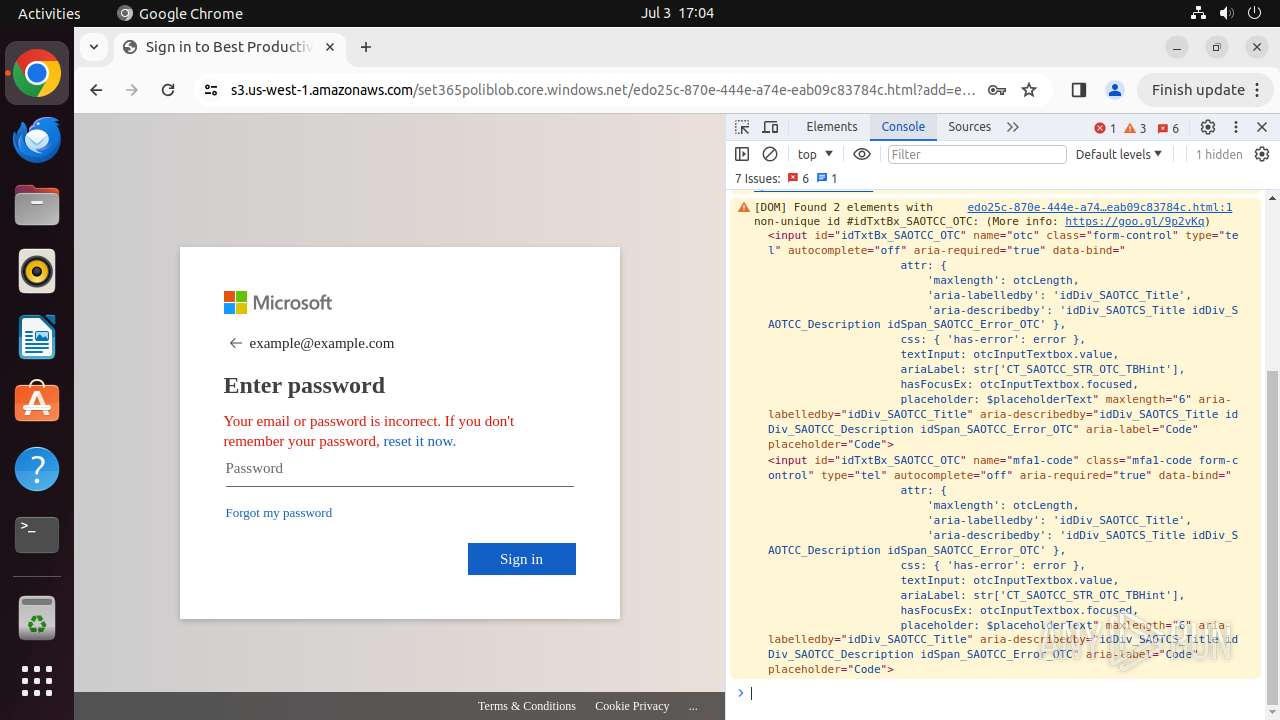Screen dimensions: 1280x720
Task: Focus the console Filter field
Action: 977,154
